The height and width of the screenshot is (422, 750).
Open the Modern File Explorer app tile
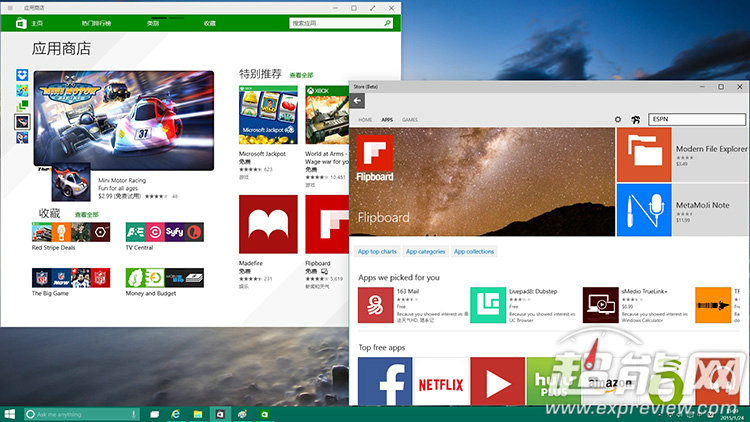pos(643,154)
